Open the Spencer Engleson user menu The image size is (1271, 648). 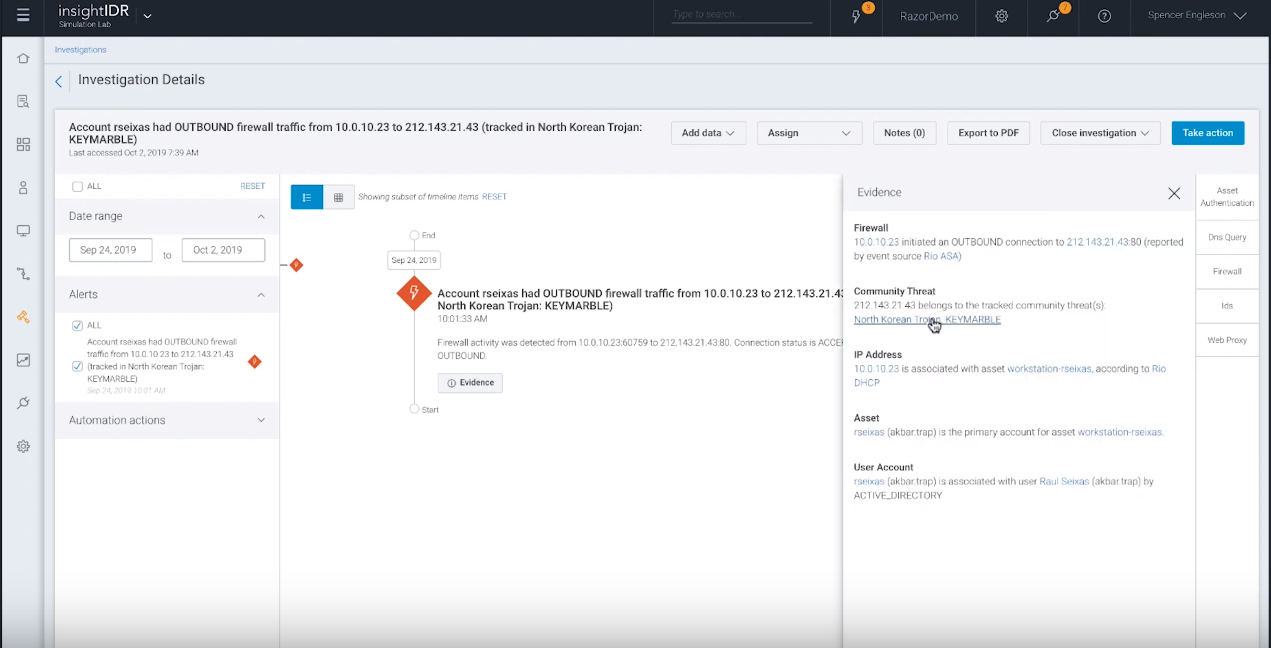point(1197,16)
